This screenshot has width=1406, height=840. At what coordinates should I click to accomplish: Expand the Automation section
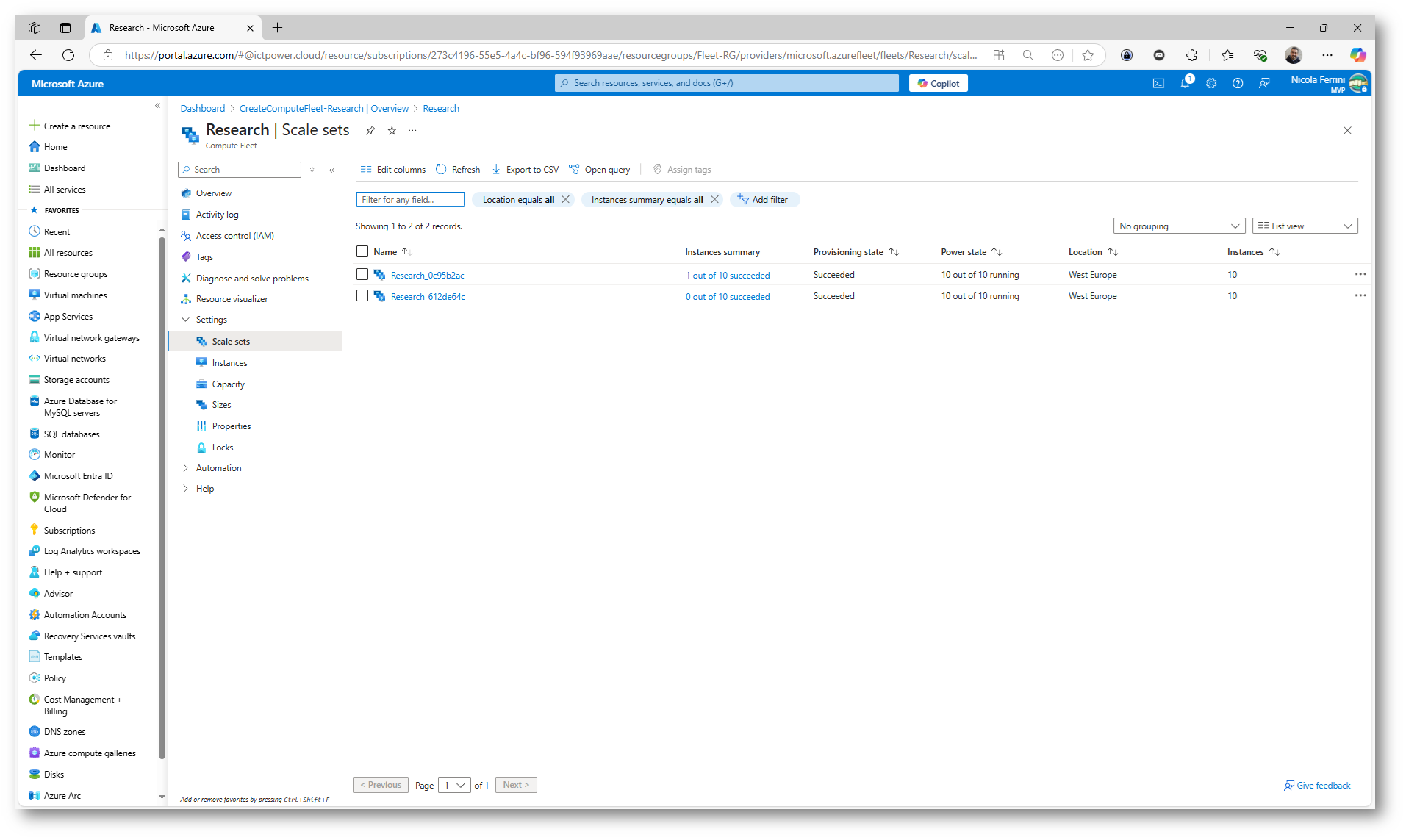218,468
